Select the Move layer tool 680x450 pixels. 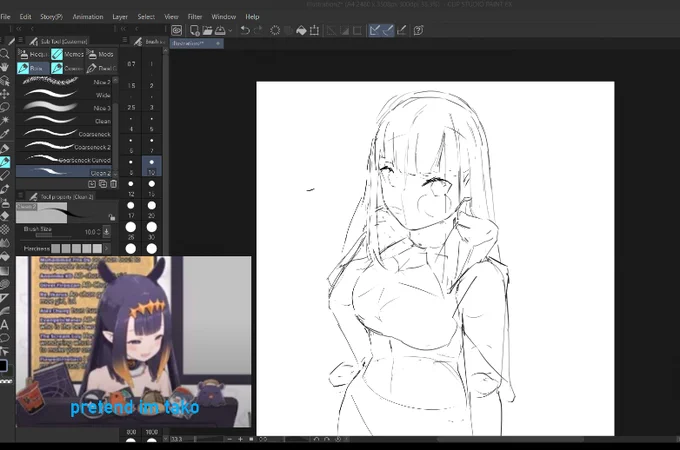(x=4, y=94)
